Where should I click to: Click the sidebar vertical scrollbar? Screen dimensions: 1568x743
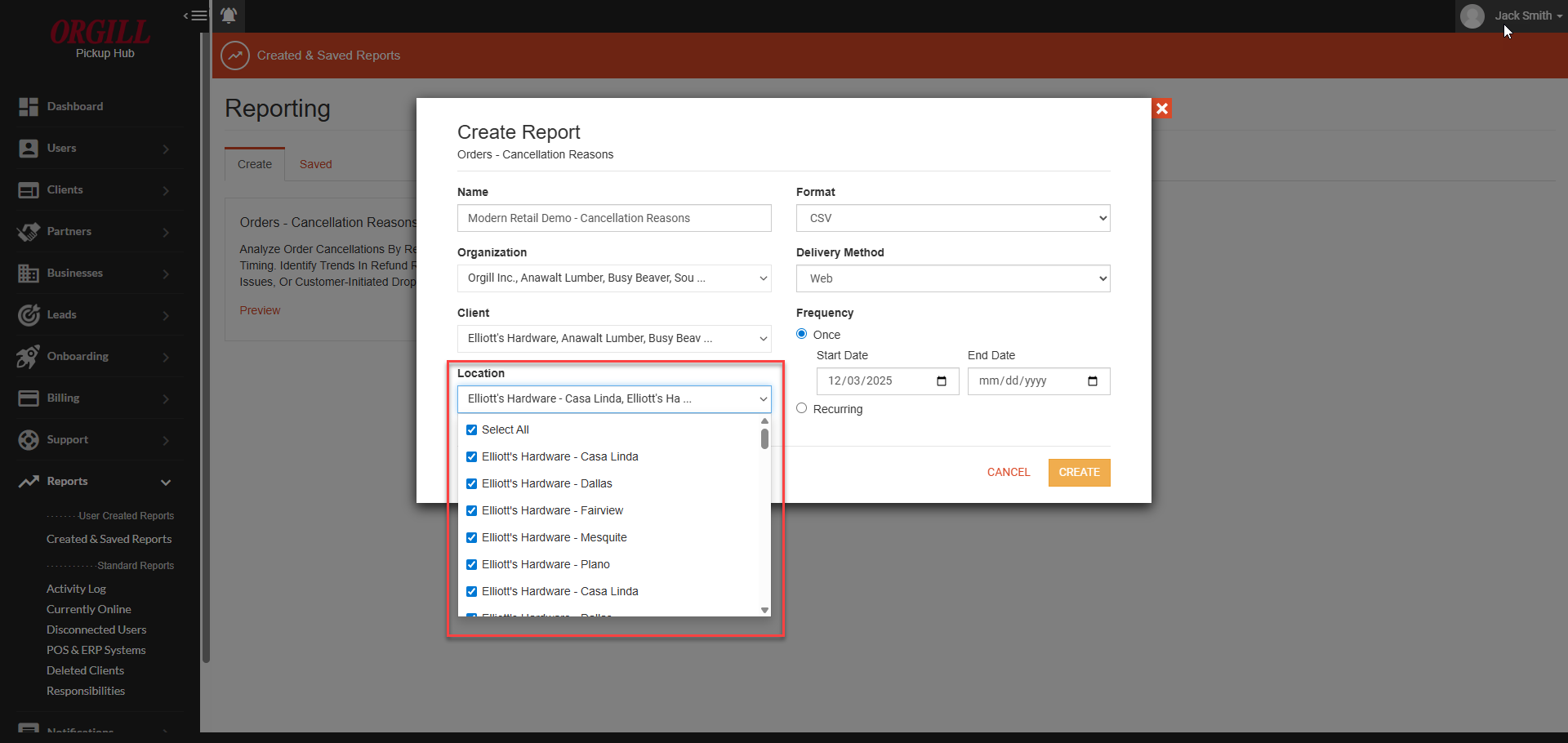tap(206, 347)
